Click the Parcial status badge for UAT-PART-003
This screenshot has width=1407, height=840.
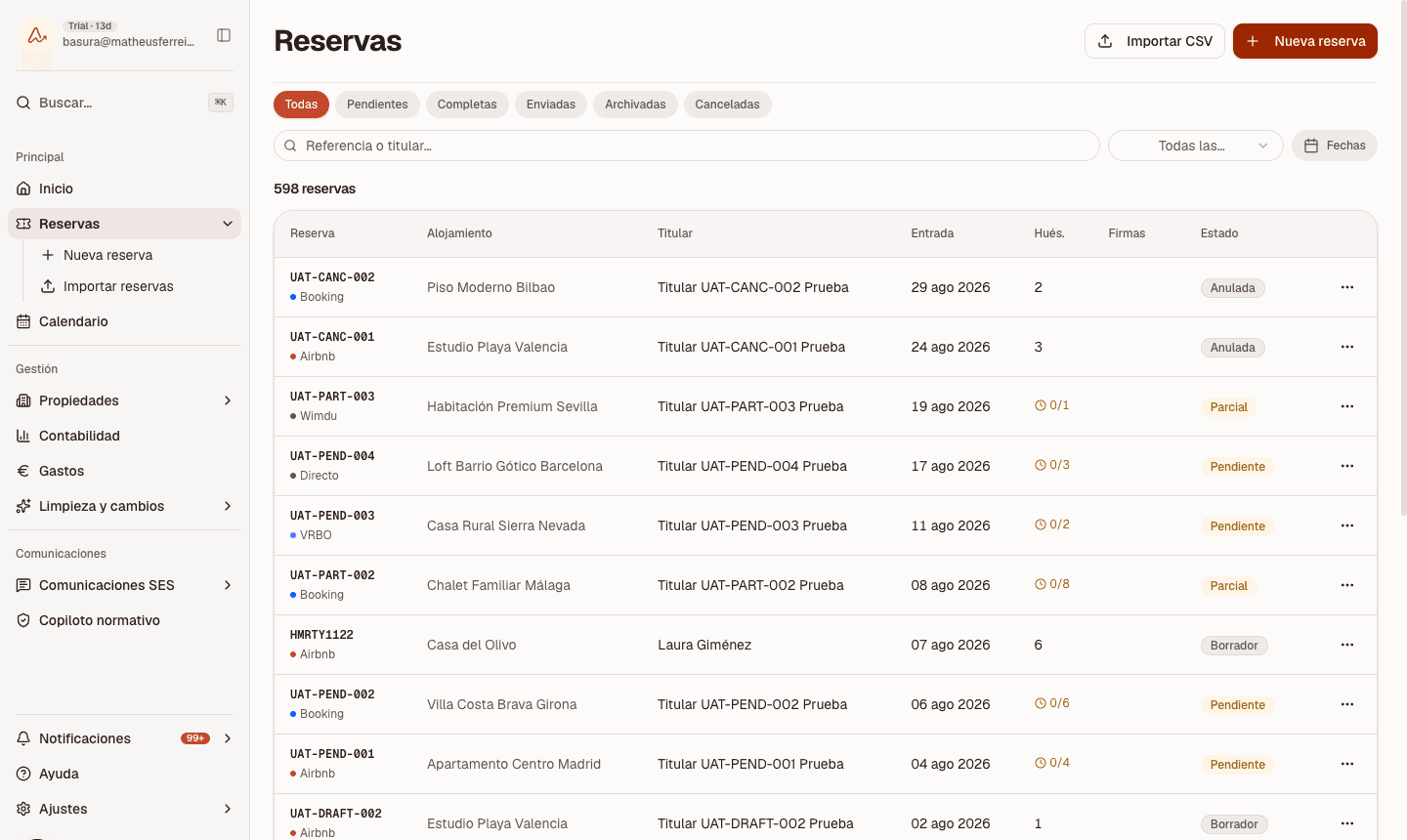point(1229,407)
